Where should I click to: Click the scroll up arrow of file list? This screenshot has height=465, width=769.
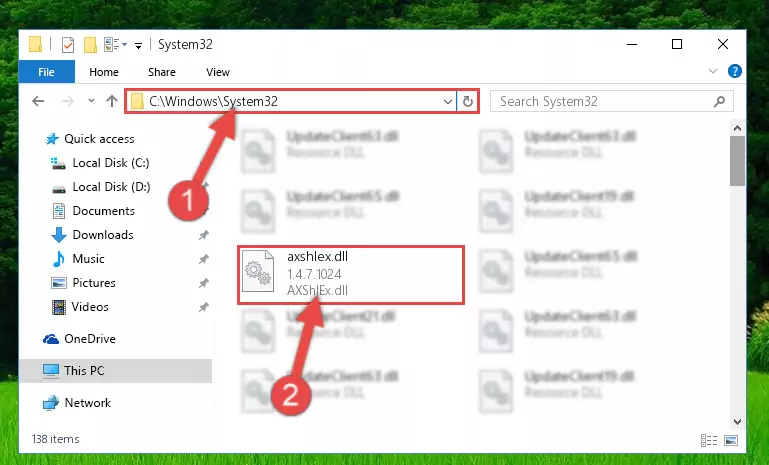pyautogui.click(x=737, y=129)
